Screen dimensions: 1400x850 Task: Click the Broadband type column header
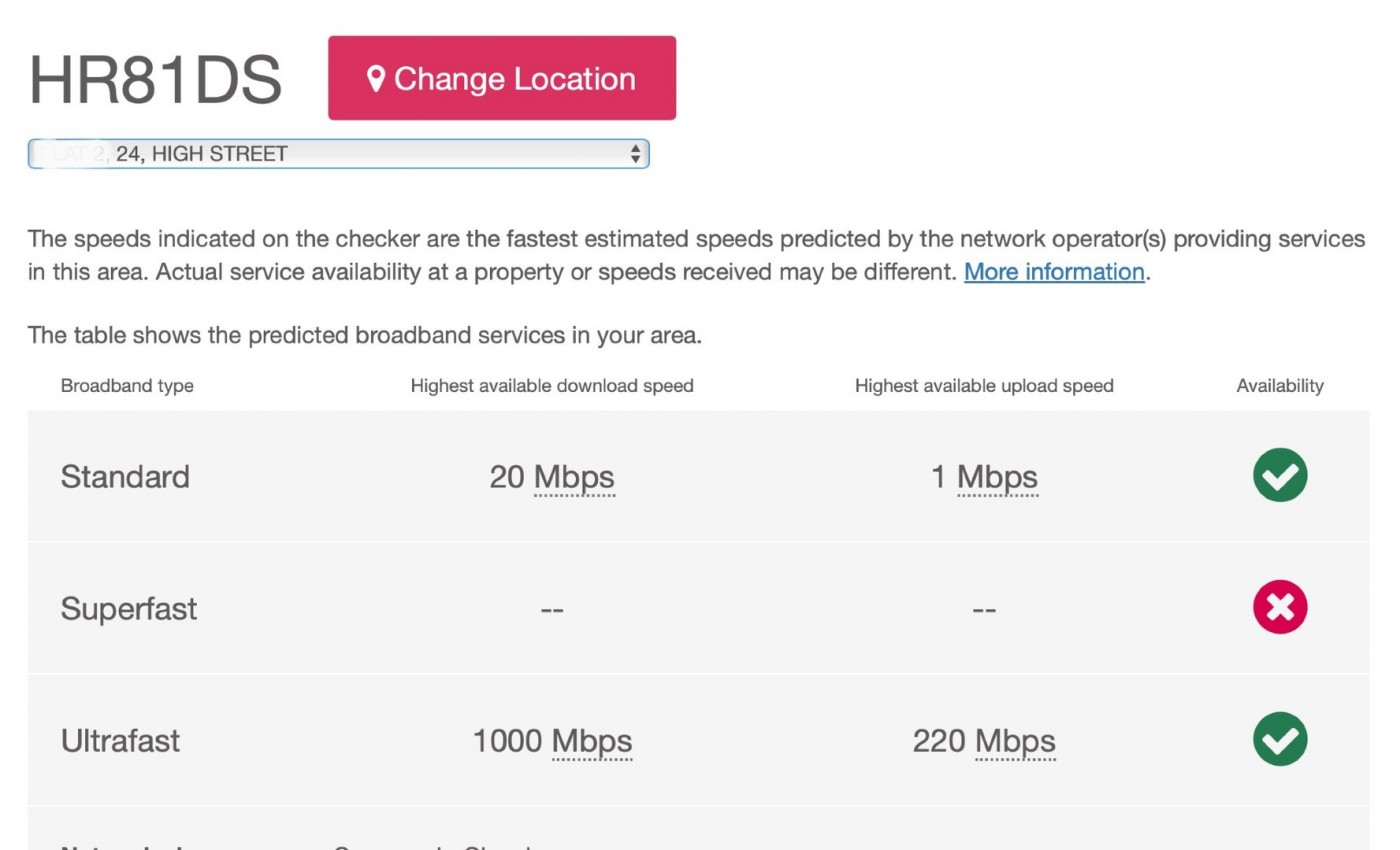coord(127,386)
